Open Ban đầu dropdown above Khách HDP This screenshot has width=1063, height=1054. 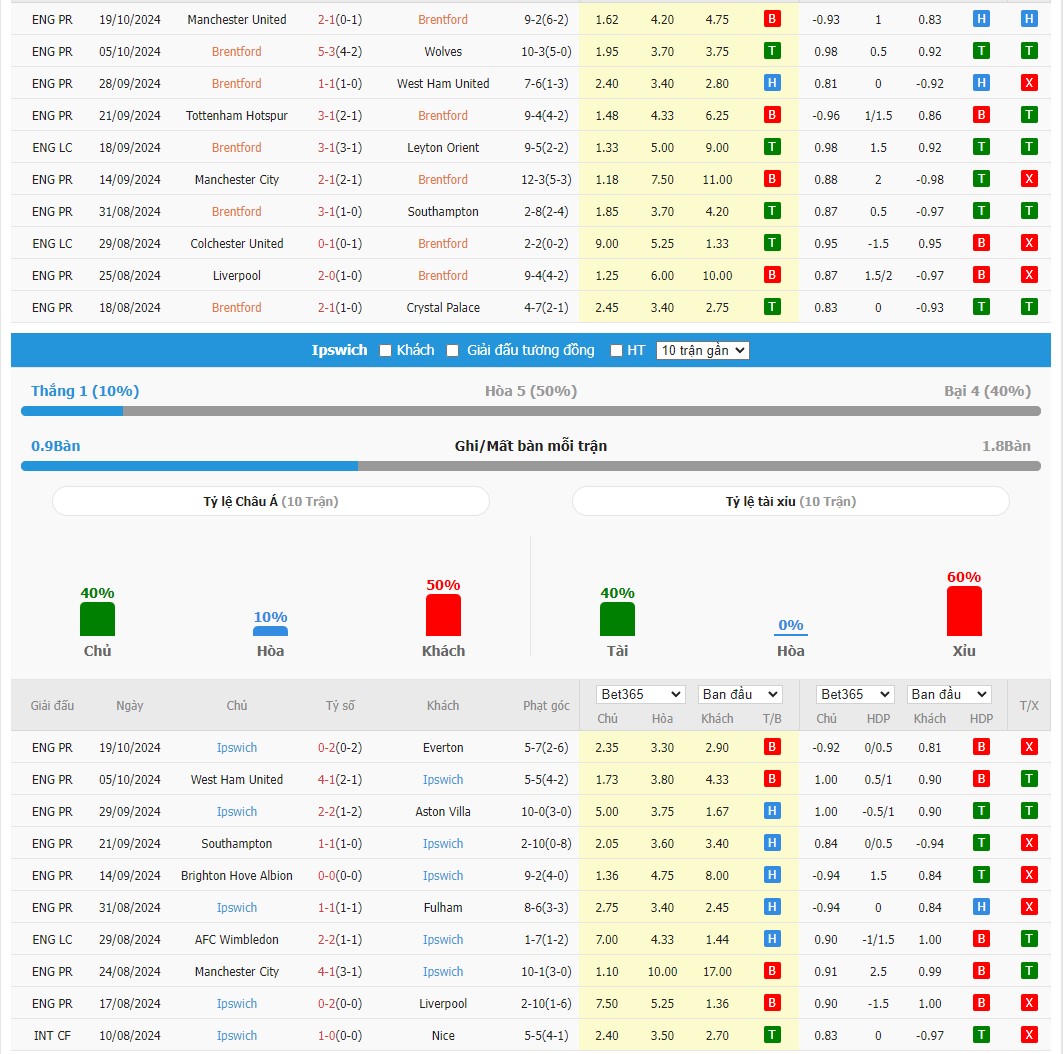pyautogui.click(x=949, y=694)
